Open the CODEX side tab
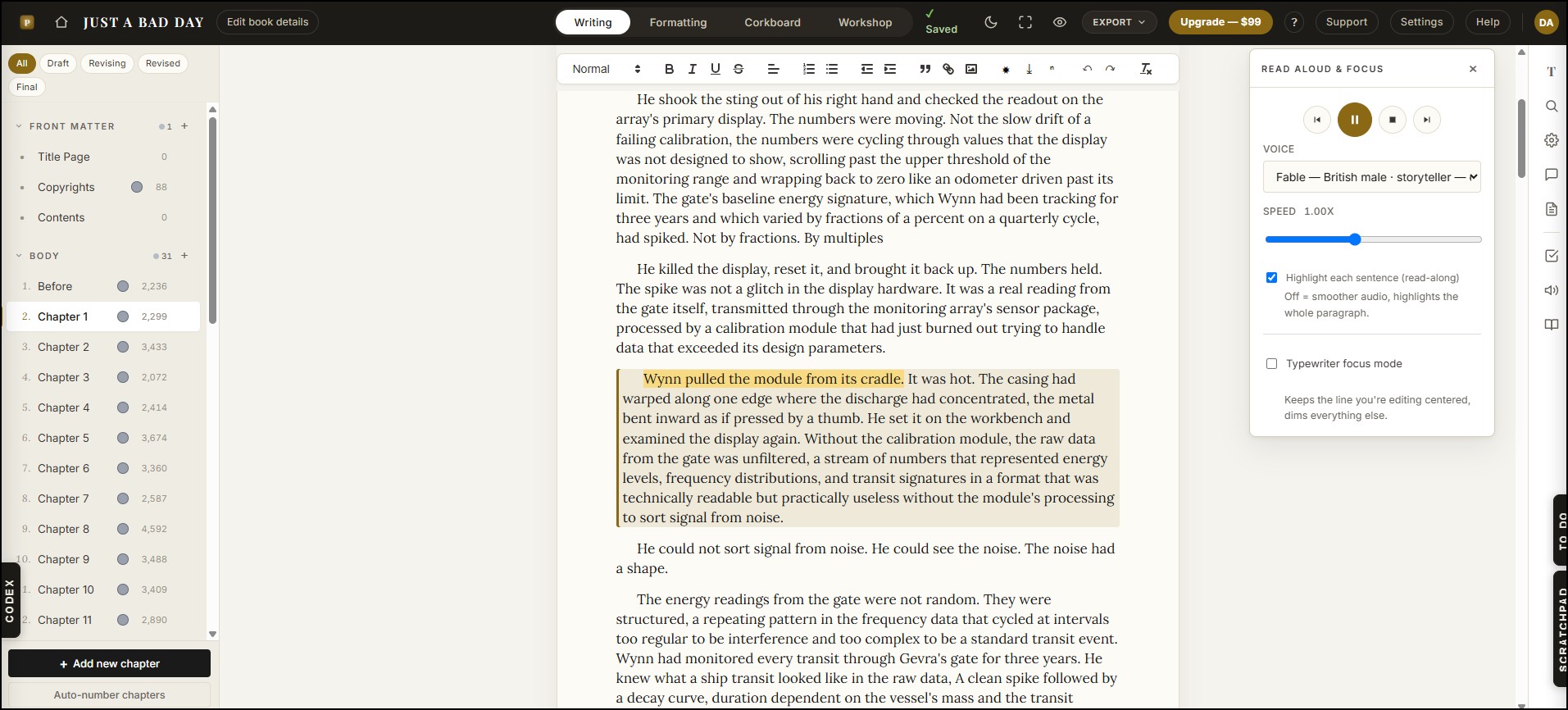This screenshot has height=710, width=1568. click(x=10, y=600)
